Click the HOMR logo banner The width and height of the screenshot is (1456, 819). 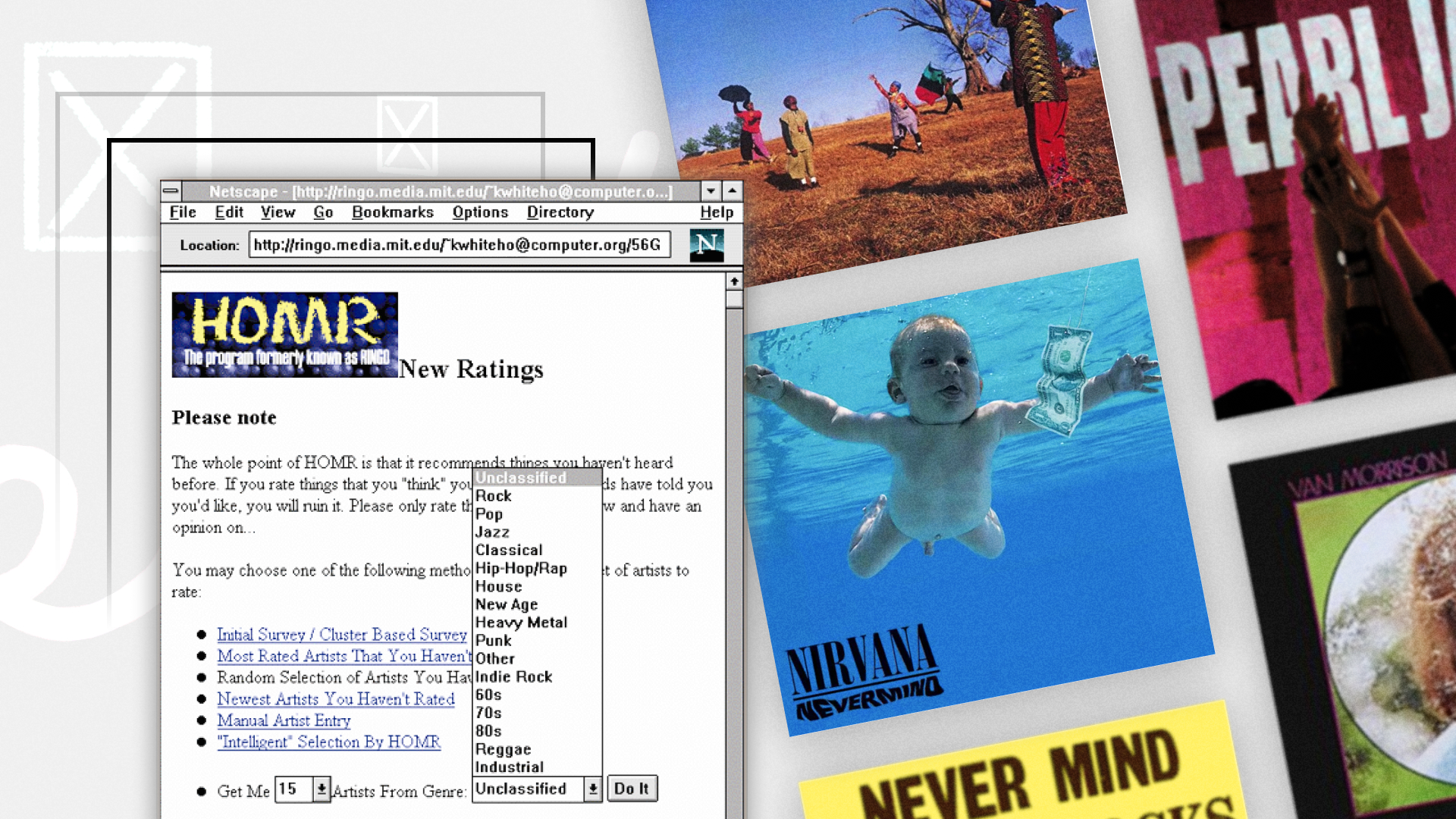(x=284, y=334)
